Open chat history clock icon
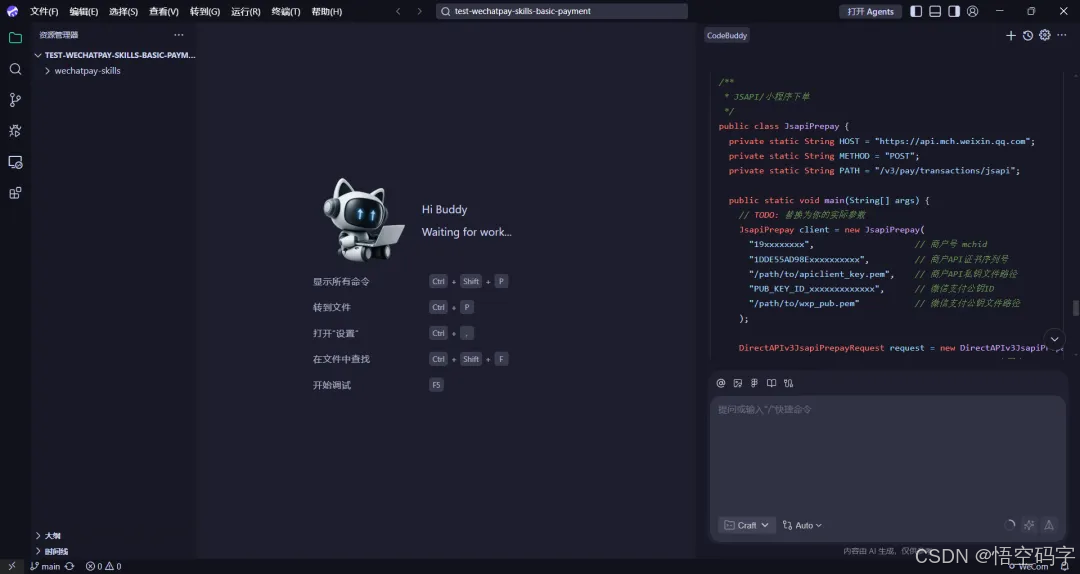The height and width of the screenshot is (574, 1080). (1028, 35)
